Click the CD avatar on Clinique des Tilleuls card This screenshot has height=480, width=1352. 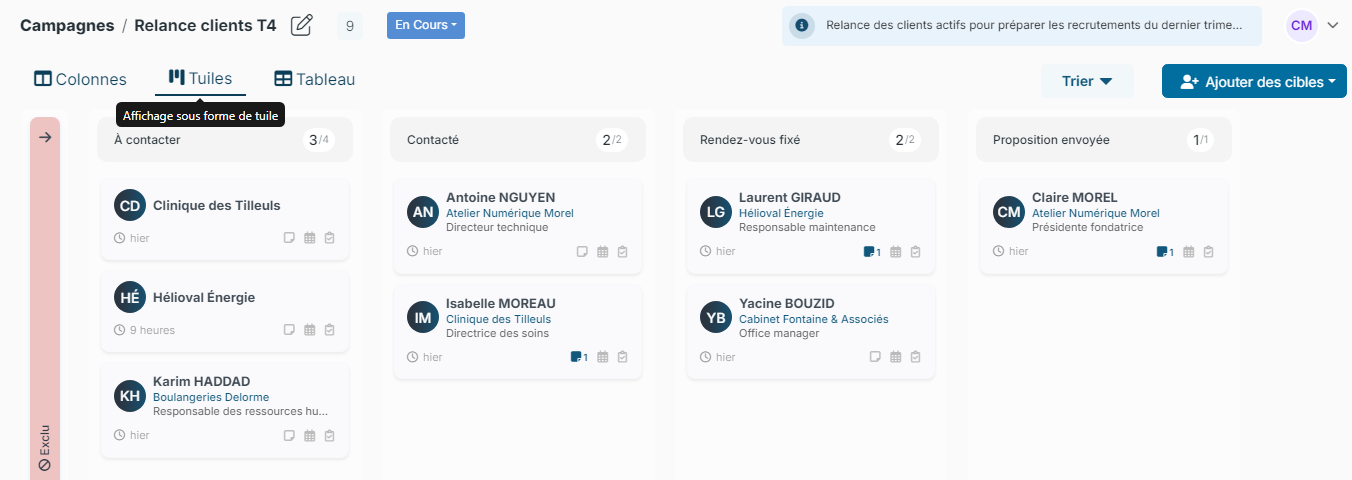130,205
